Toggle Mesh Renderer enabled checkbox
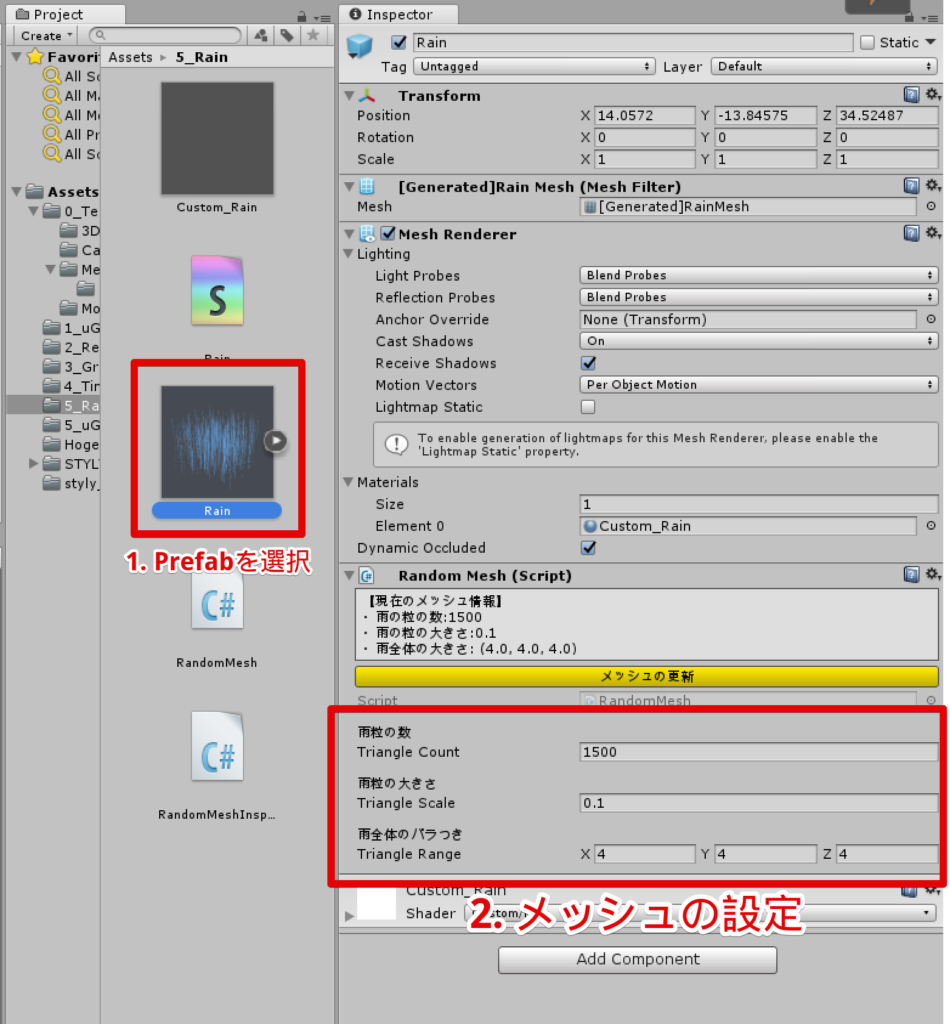This screenshot has height=1024, width=950. click(388, 233)
